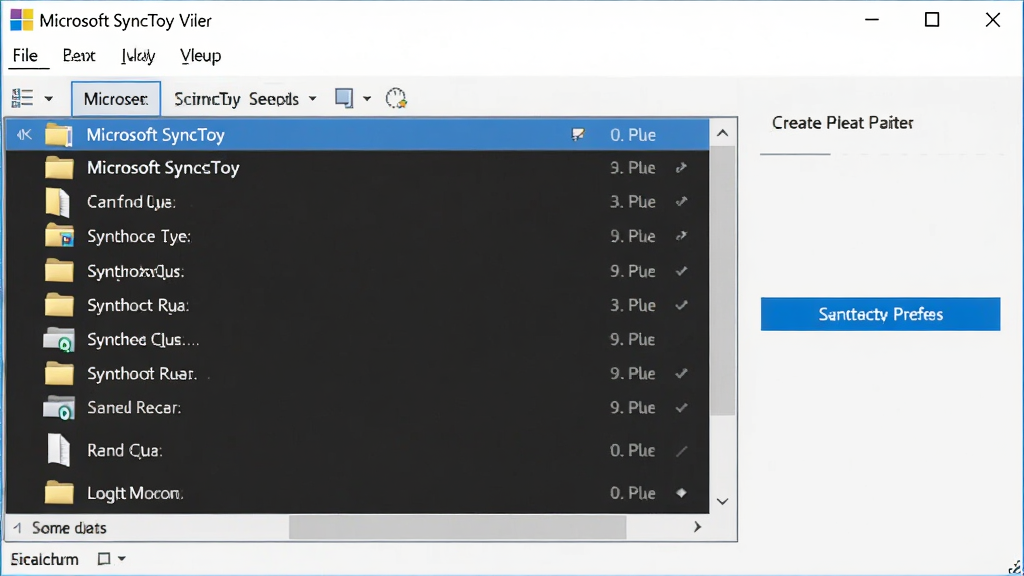Viewport: 1024px width, 576px height.
Task: Toggle arrow mark on Synthoce Tye row
Action: click(681, 236)
